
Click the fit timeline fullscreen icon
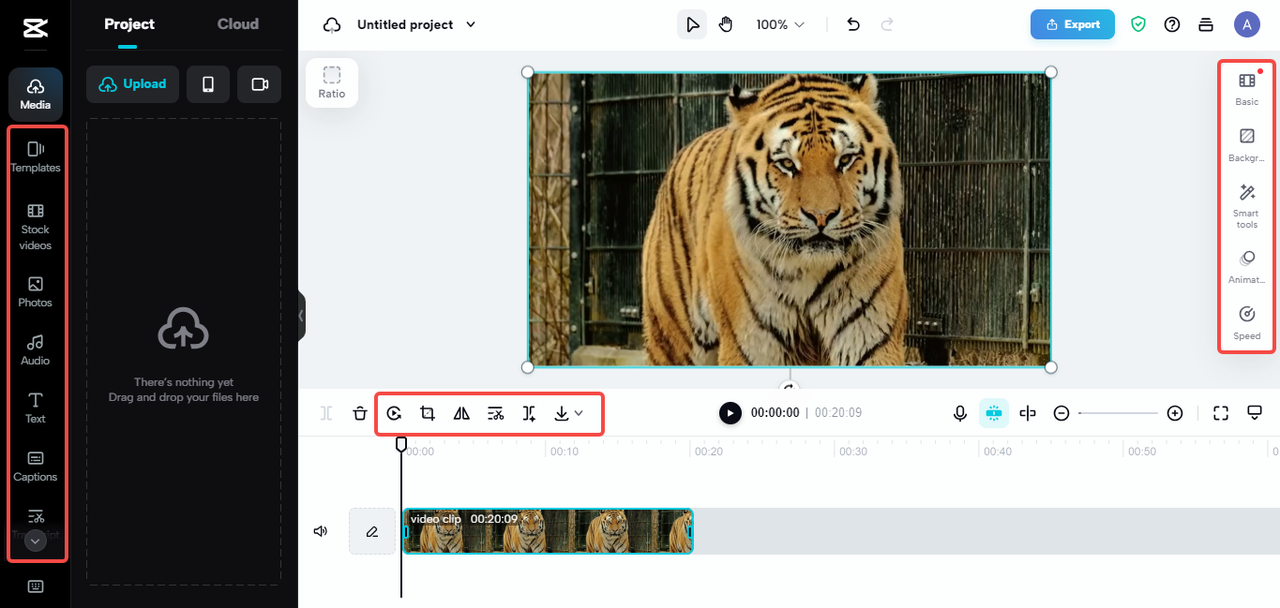click(1221, 413)
